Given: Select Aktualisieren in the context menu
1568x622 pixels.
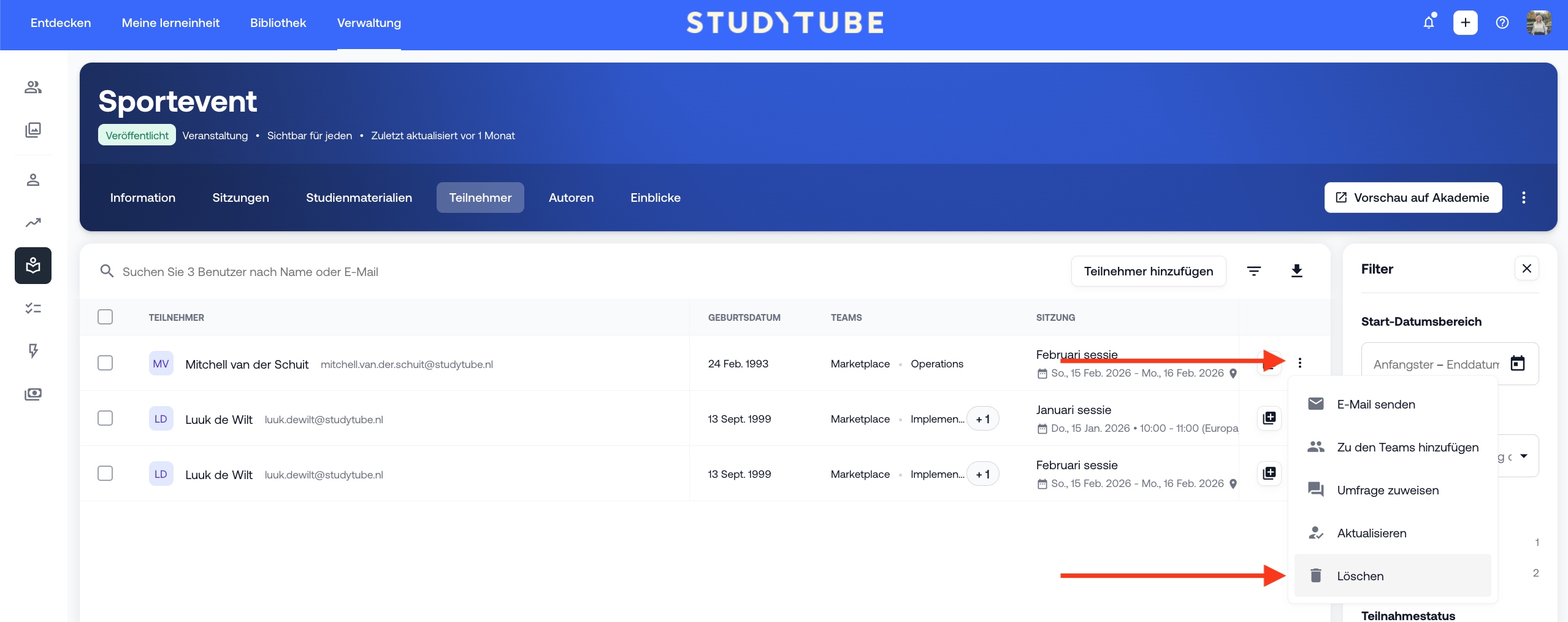Looking at the screenshot, I should tap(1393, 532).
